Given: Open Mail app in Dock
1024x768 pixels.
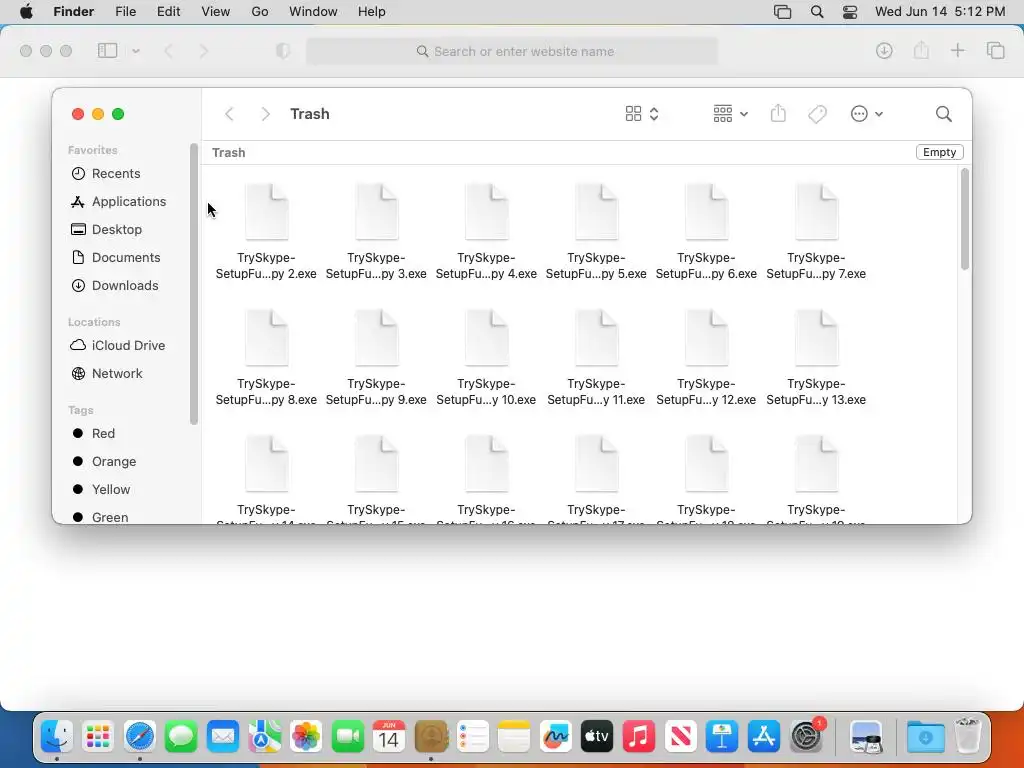Looking at the screenshot, I should pyautogui.click(x=223, y=737).
